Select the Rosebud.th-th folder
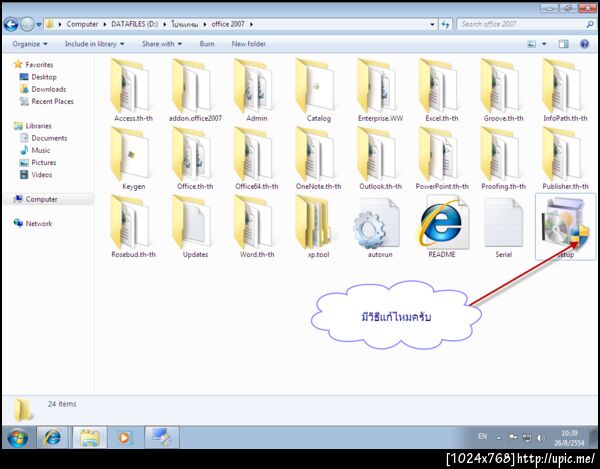The height and width of the screenshot is (469, 600). coord(133,227)
